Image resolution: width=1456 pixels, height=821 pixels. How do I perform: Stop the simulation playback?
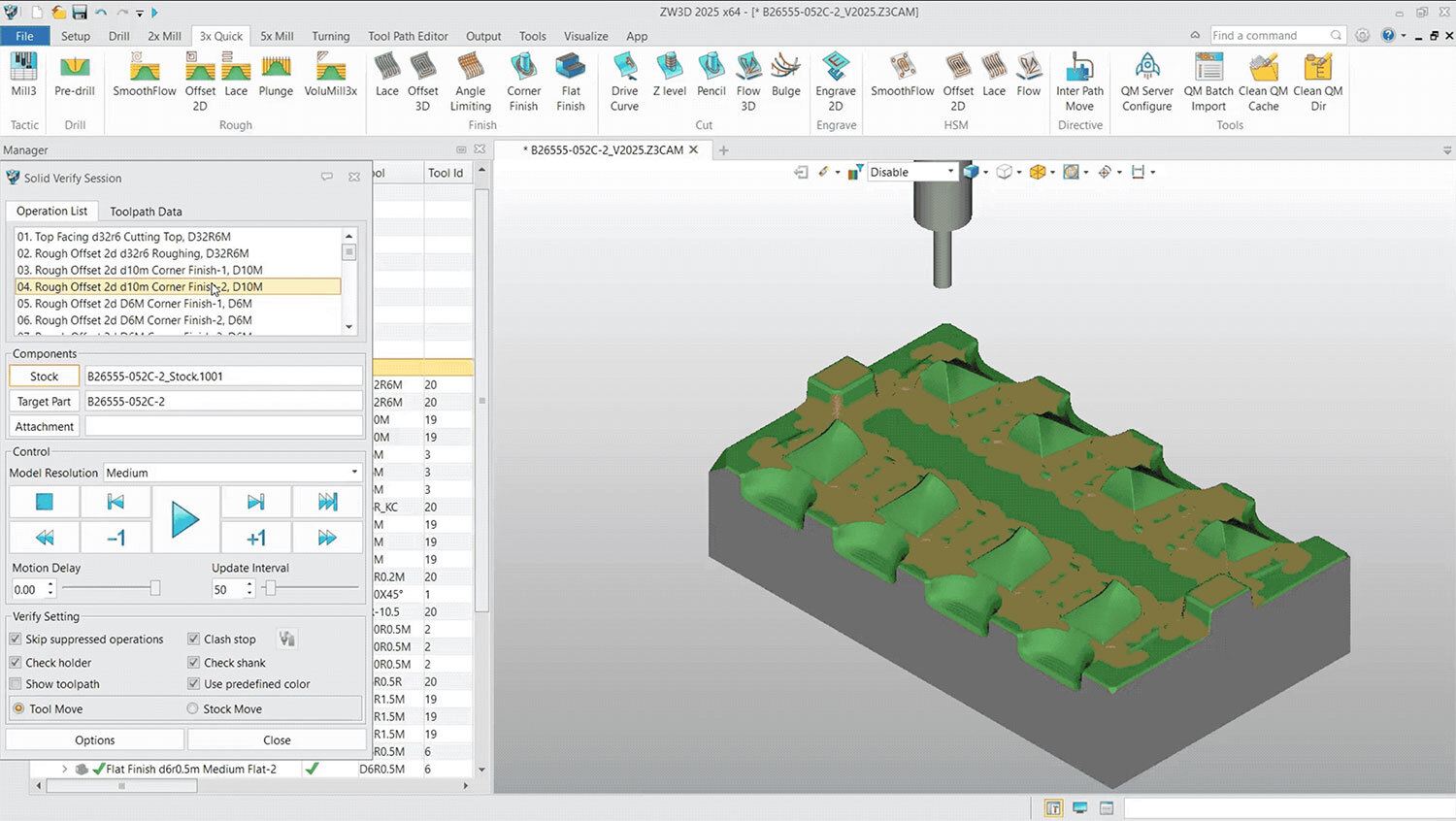[x=45, y=502]
